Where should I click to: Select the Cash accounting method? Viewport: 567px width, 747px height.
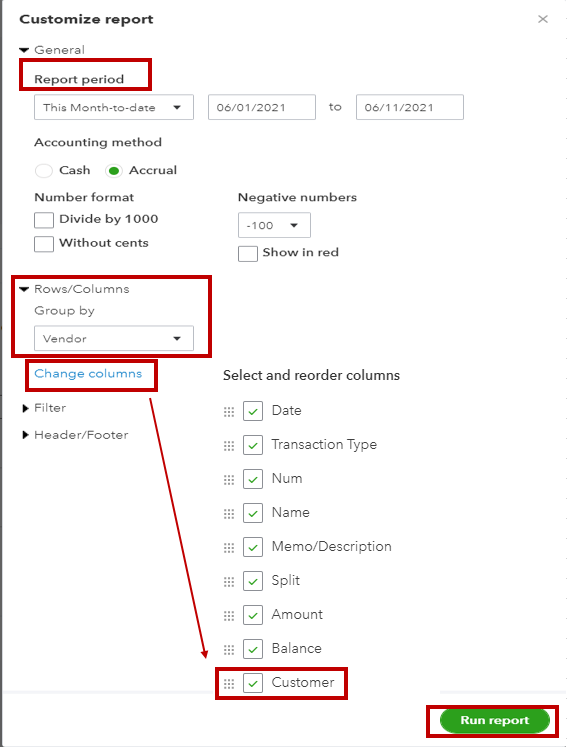click(x=43, y=171)
